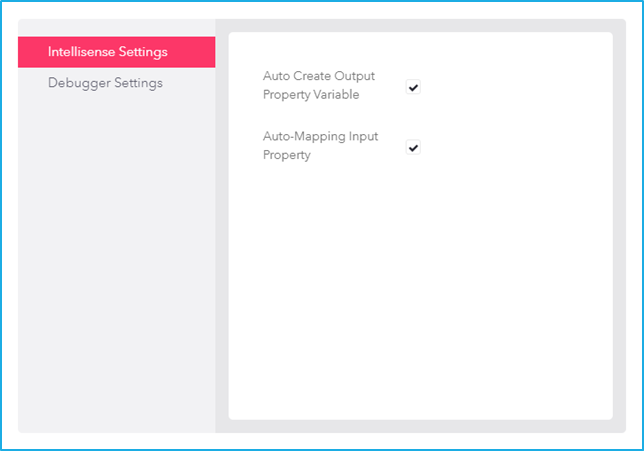Image resolution: width=644 pixels, height=451 pixels.
Task: Click the Auto Create Output Property Variable label
Action: [x=319, y=85]
